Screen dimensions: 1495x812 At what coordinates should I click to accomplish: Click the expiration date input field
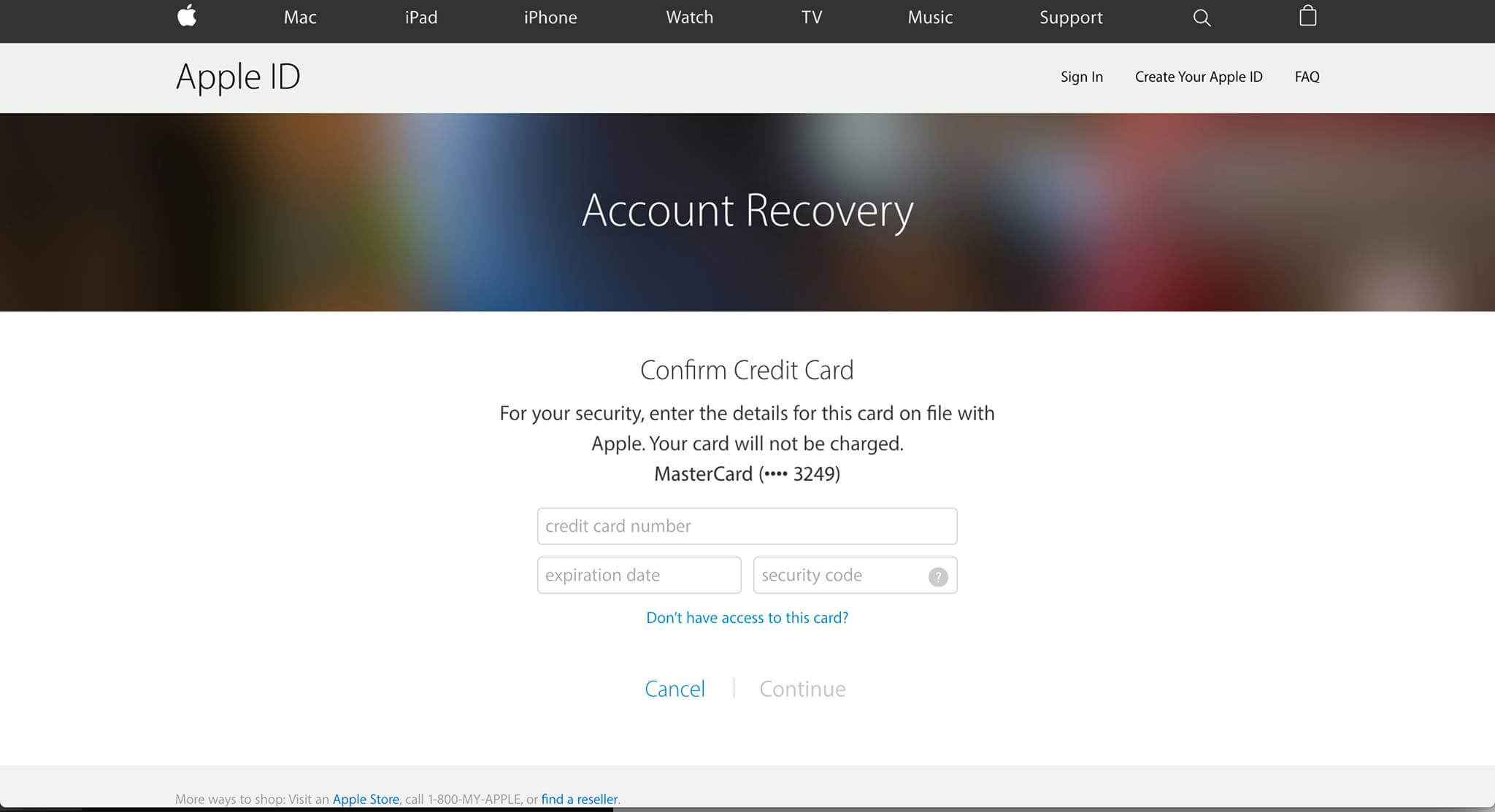[x=639, y=575]
